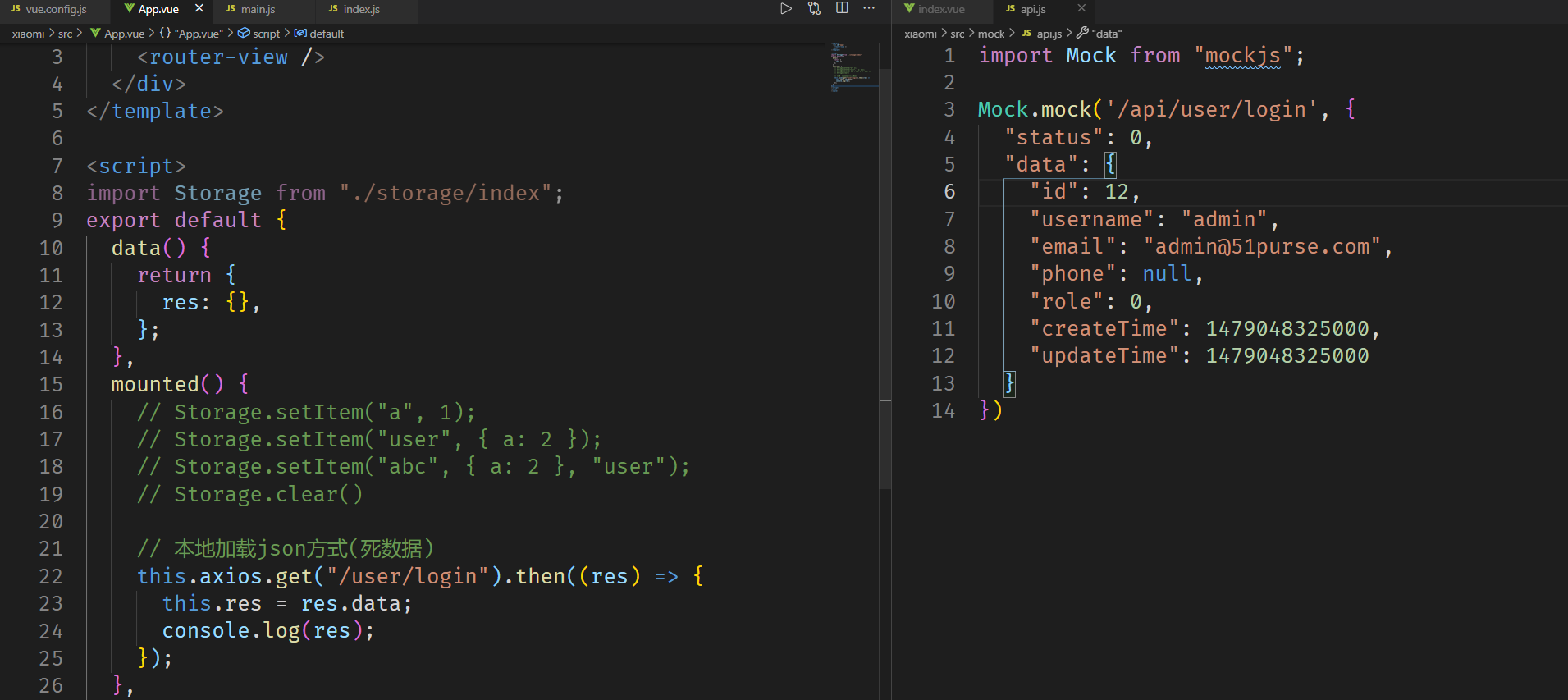Open changes with the compare icon
The image size is (1568, 700).
point(814,8)
